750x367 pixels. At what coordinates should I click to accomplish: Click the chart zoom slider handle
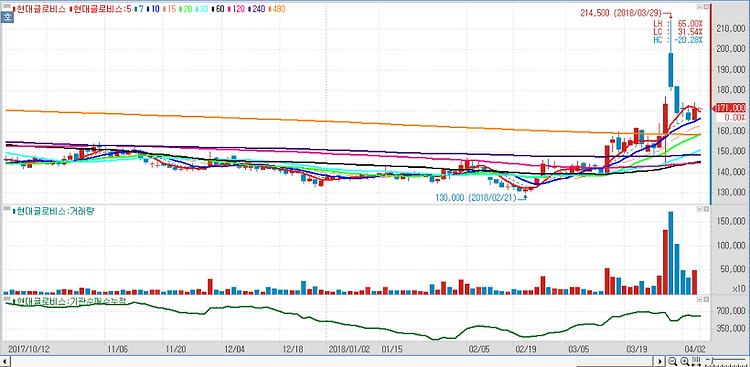[x=712, y=360]
